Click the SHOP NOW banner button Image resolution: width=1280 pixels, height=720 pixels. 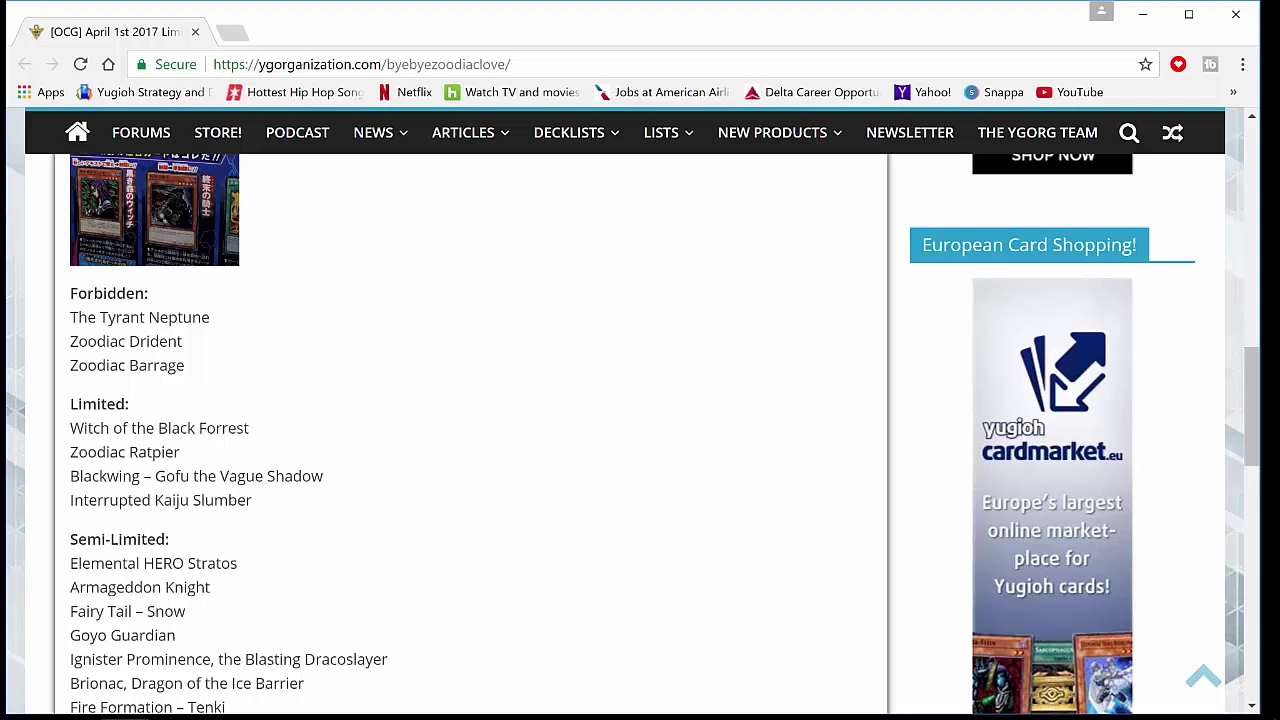1052,161
